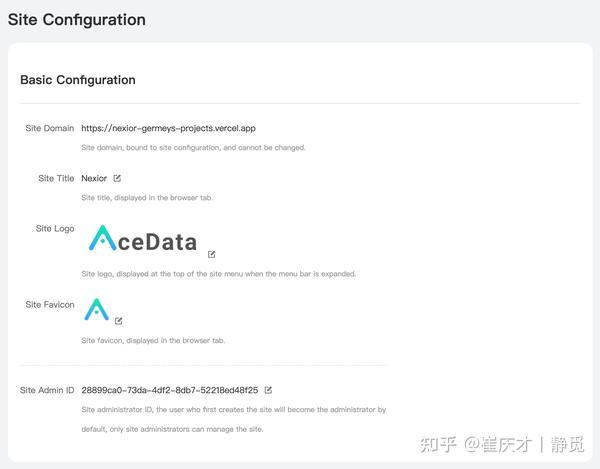Select the AceData site logo image
The width and height of the screenshot is (600, 469).
(143, 239)
